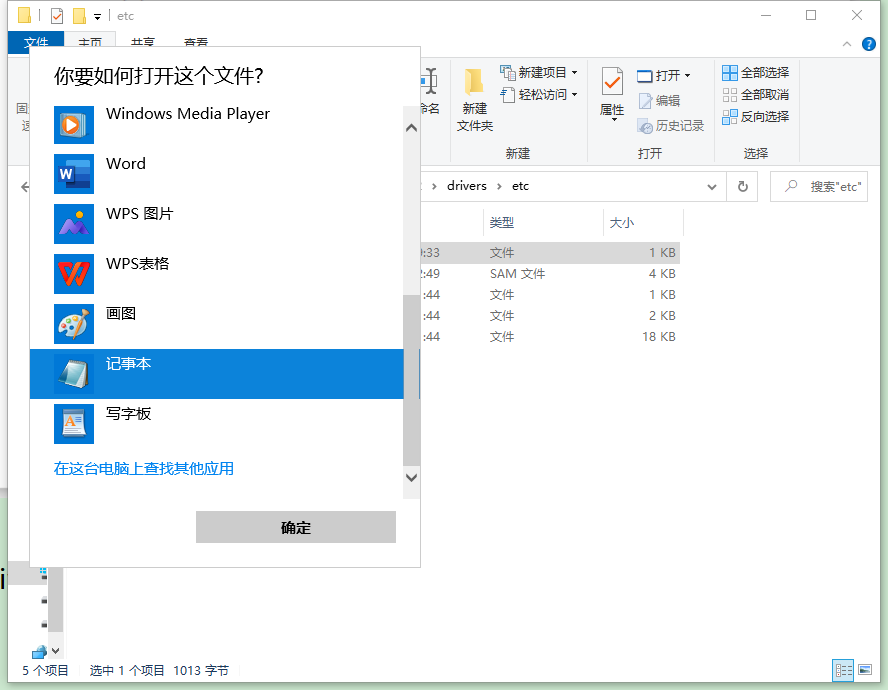
Task: Click the 编辑 edit icon
Action: 645,101
